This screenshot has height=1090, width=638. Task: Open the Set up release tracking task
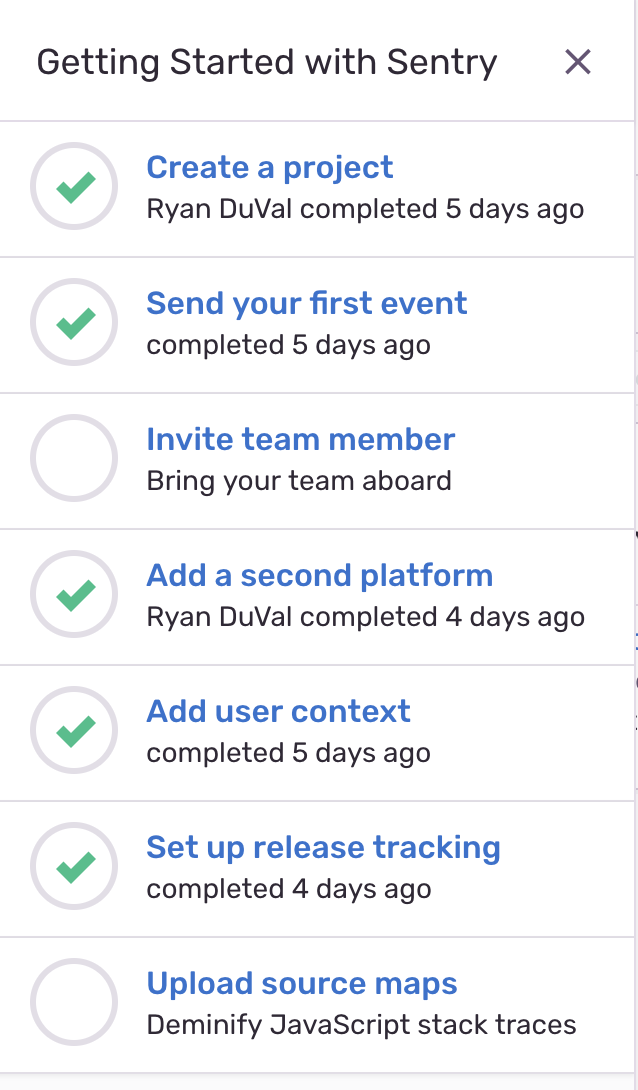[x=323, y=847]
